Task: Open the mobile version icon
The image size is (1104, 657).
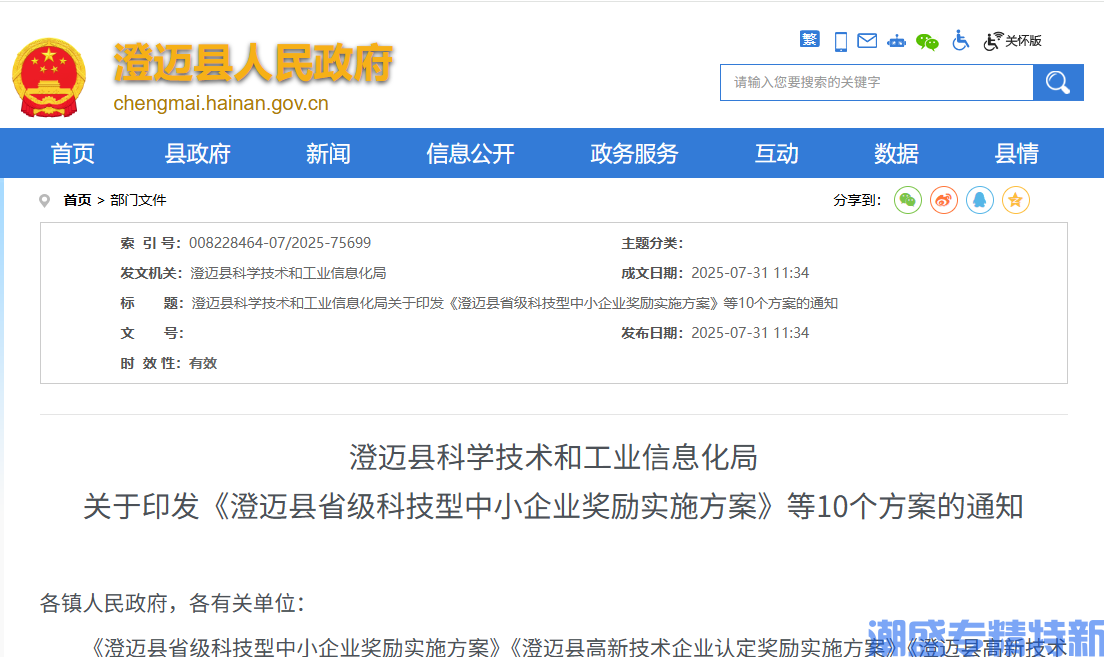Action: (x=840, y=40)
